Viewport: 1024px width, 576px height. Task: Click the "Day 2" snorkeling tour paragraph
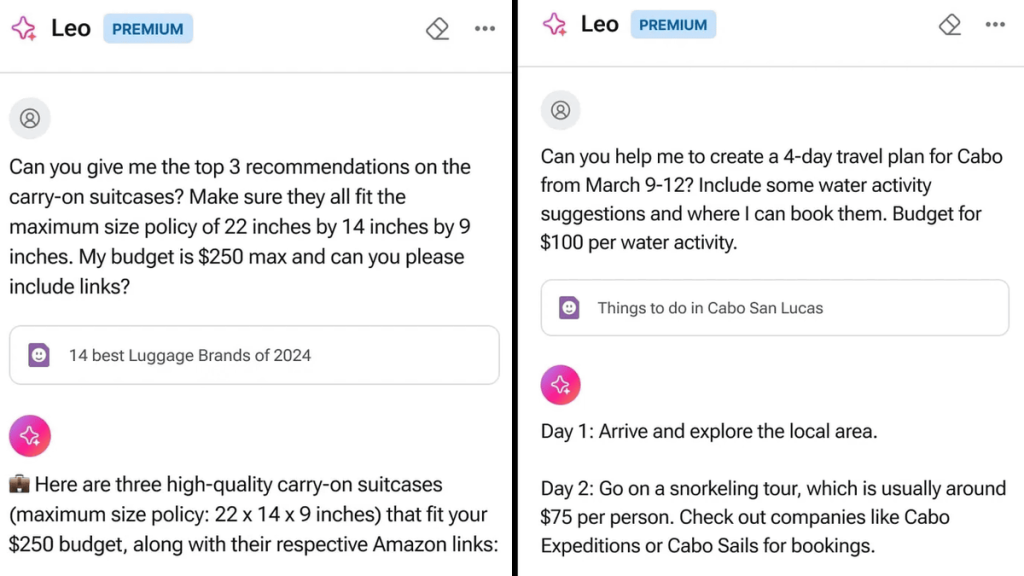tap(773, 517)
